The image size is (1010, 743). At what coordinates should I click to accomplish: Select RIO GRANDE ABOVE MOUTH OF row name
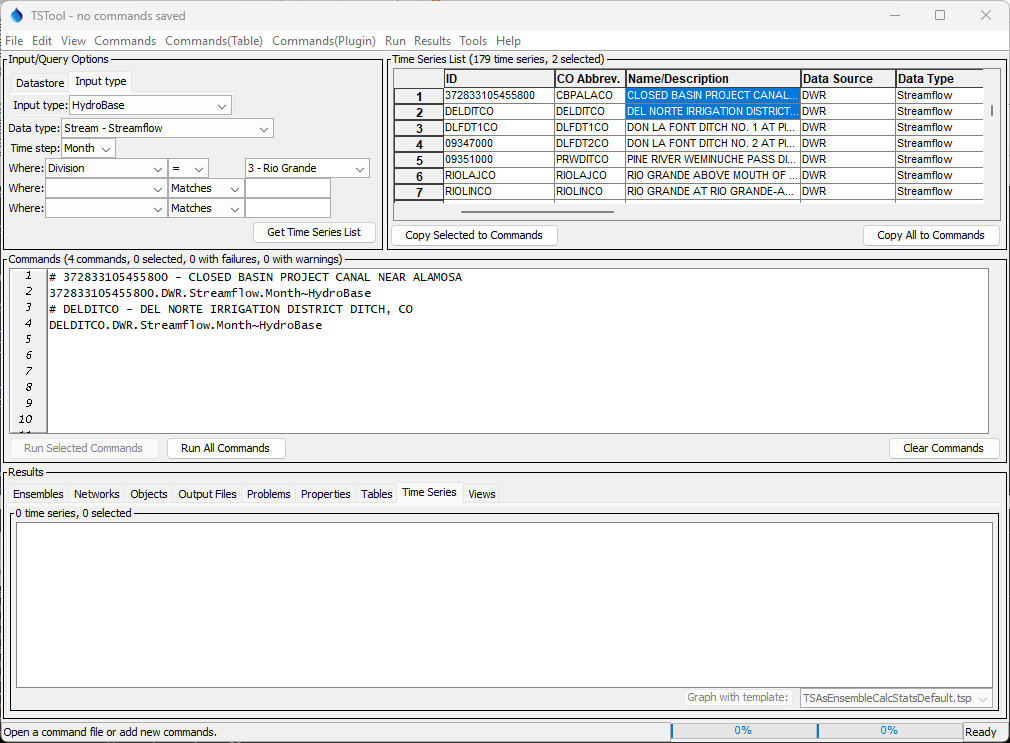coord(713,175)
